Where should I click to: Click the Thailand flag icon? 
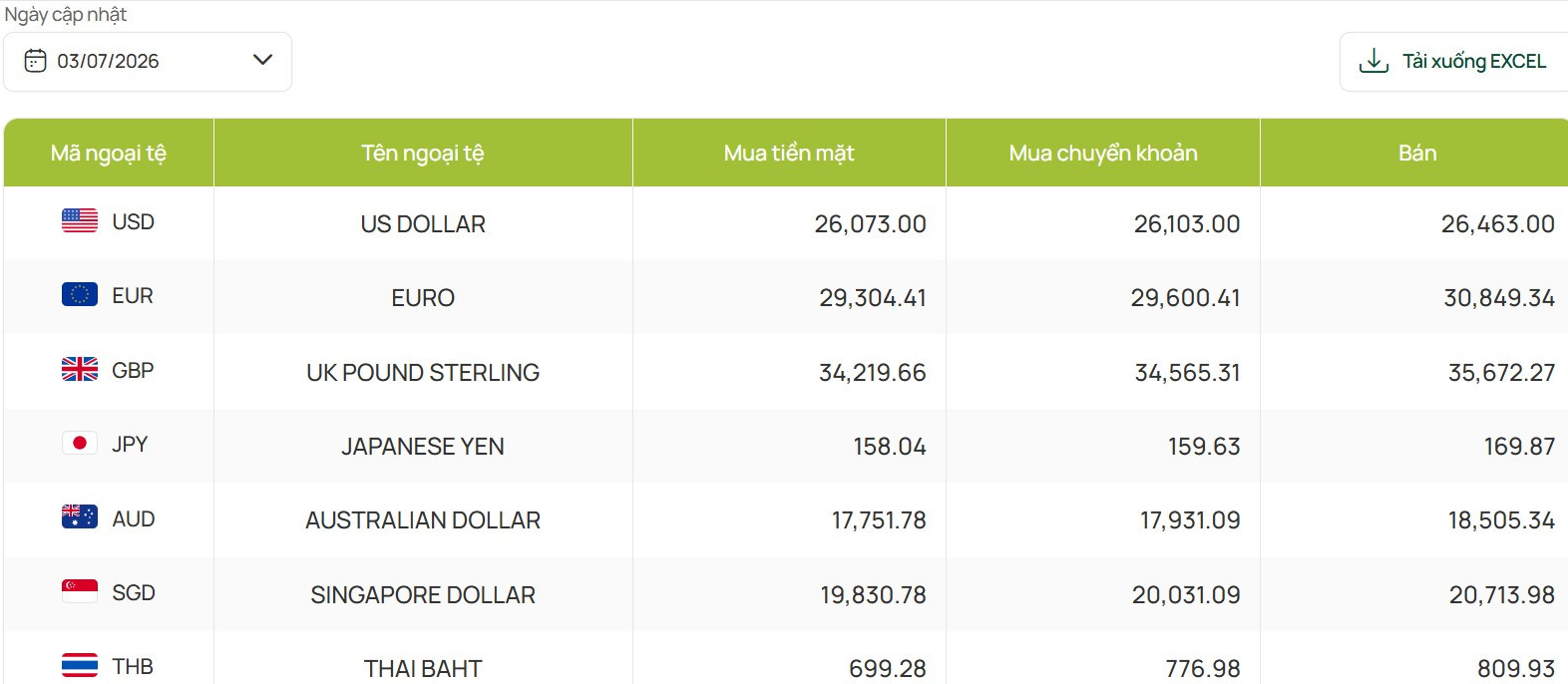tap(80, 665)
